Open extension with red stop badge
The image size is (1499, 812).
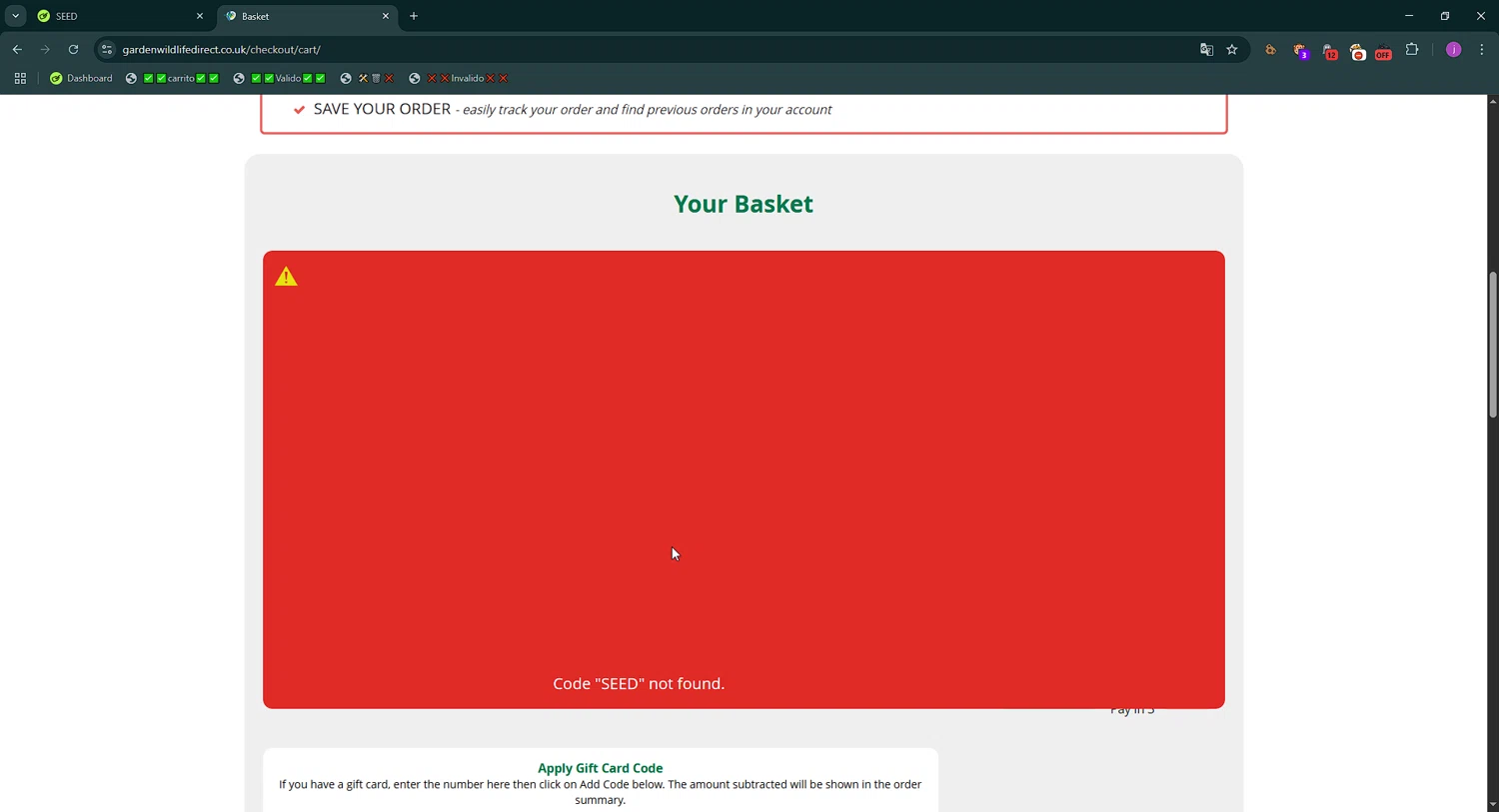tap(1357, 51)
